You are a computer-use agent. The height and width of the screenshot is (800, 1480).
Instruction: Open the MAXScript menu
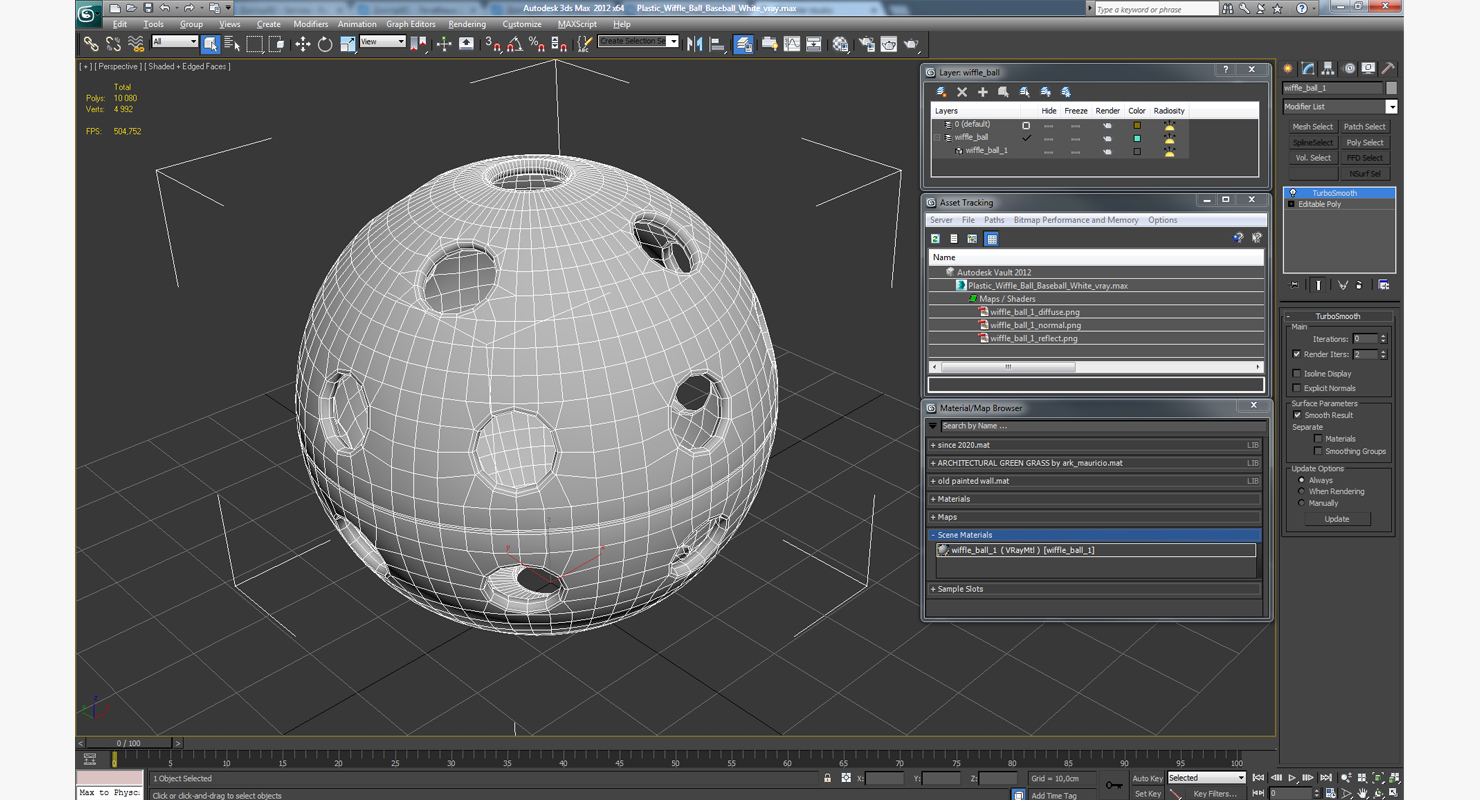click(577, 24)
